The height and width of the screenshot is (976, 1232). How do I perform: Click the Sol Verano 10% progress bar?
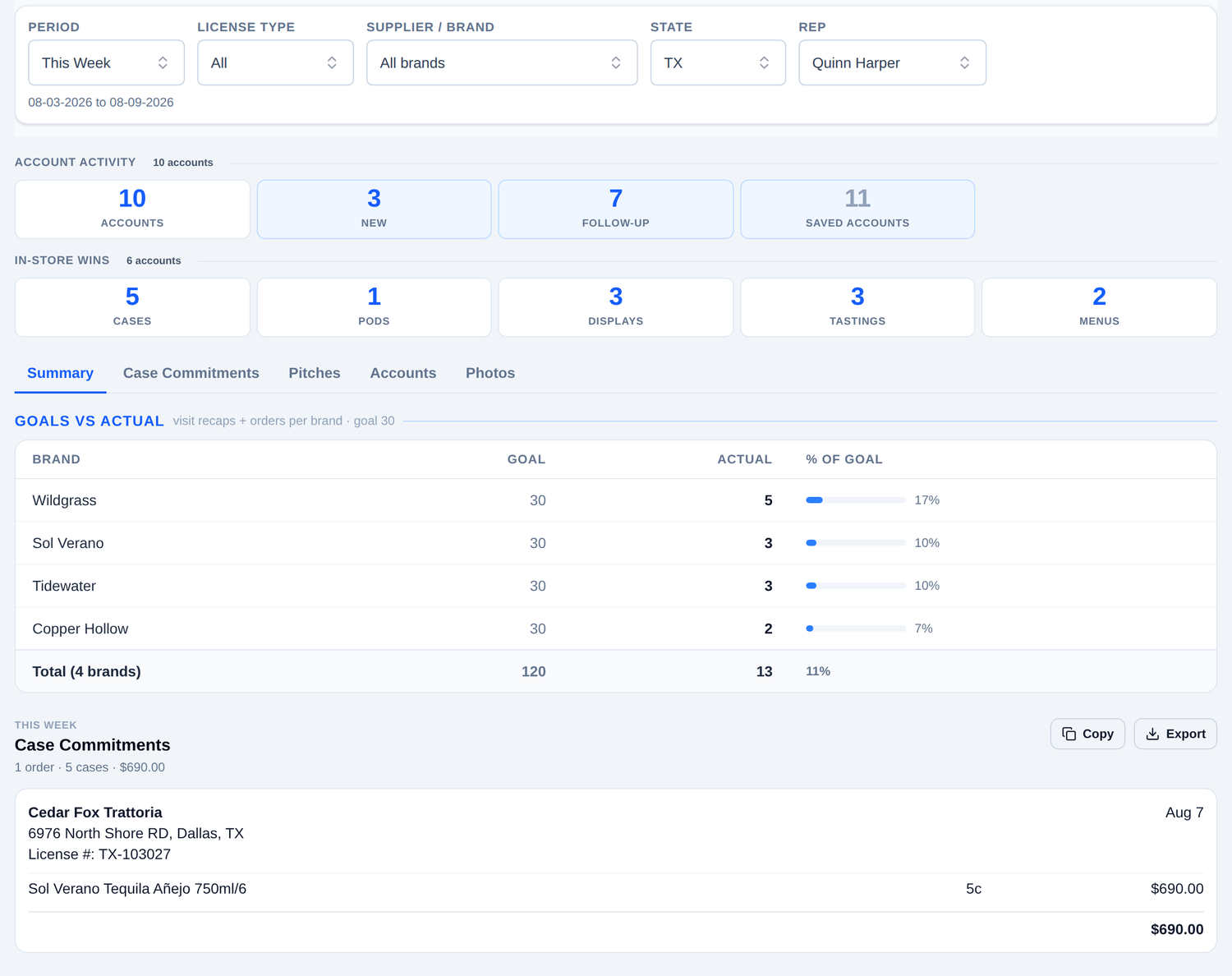pos(856,543)
